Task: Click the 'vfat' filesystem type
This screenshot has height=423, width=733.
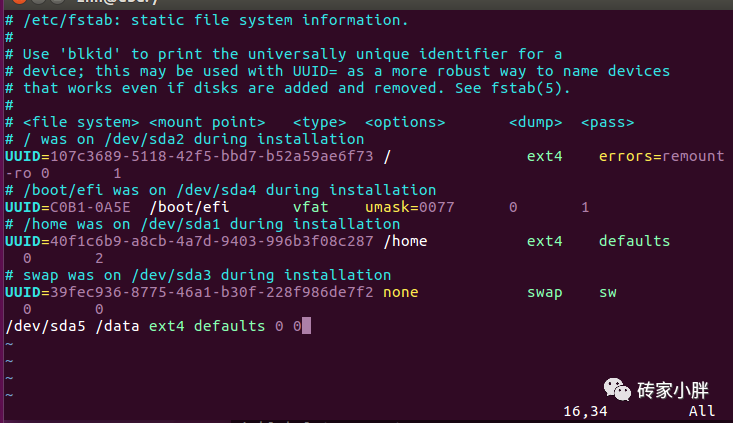Action: pos(311,207)
